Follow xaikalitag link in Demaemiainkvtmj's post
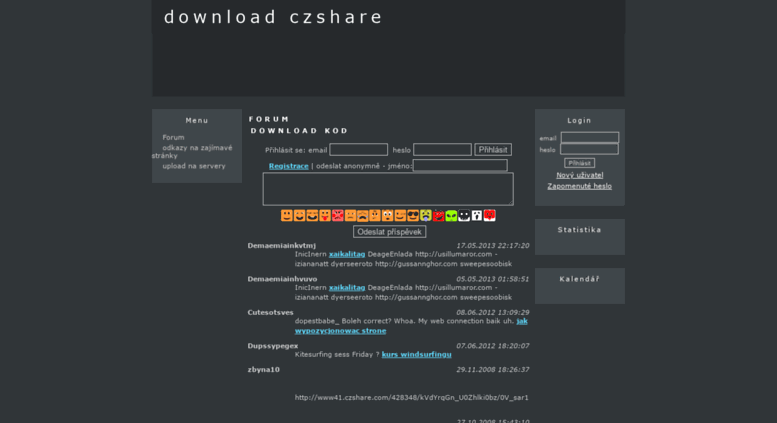This screenshot has height=423, width=777. [347, 254]
